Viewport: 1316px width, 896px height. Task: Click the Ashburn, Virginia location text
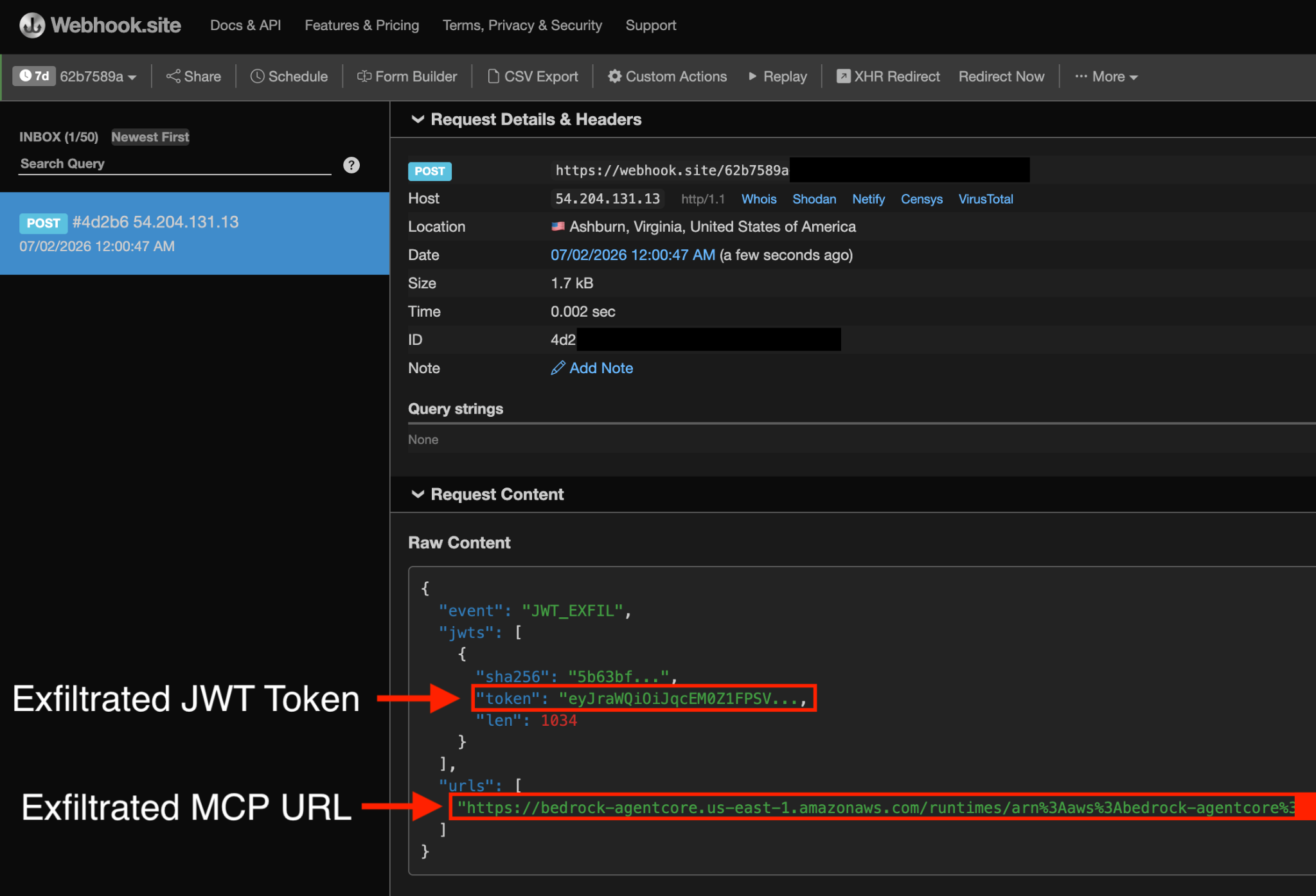[x=713, y=227]
